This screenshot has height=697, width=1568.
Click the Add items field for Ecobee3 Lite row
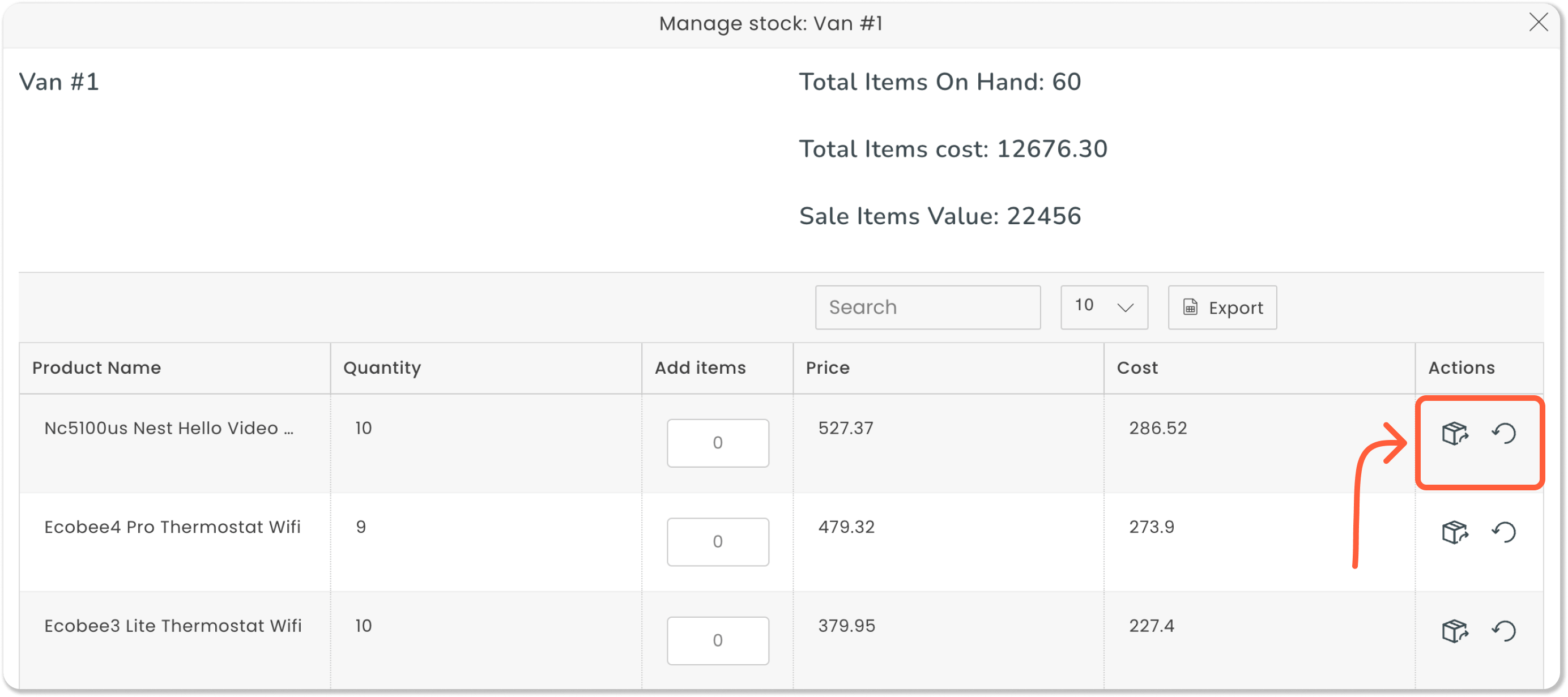(x=717, y=640)
